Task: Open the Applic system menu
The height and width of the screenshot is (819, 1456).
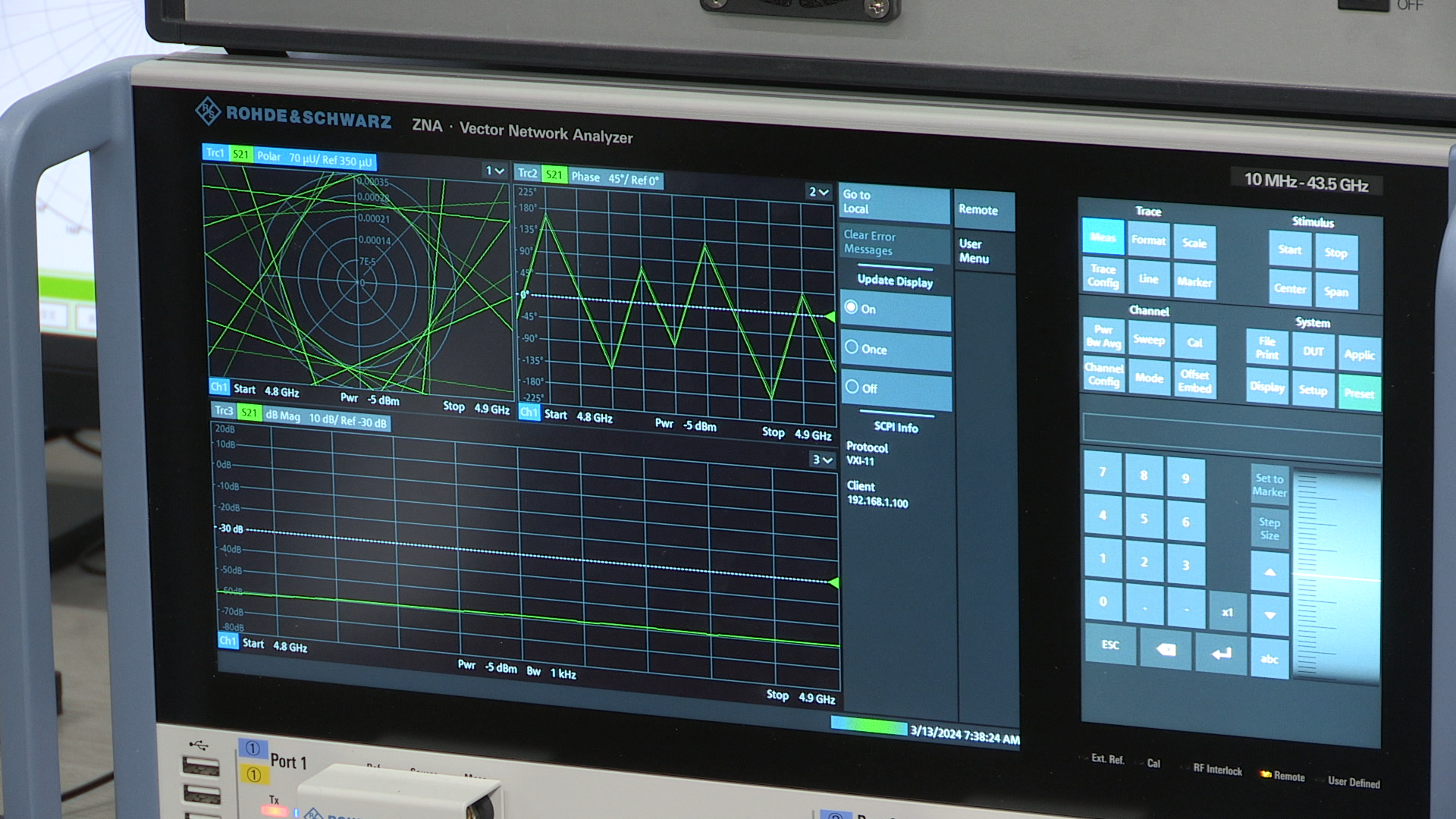Action: 1359,354
